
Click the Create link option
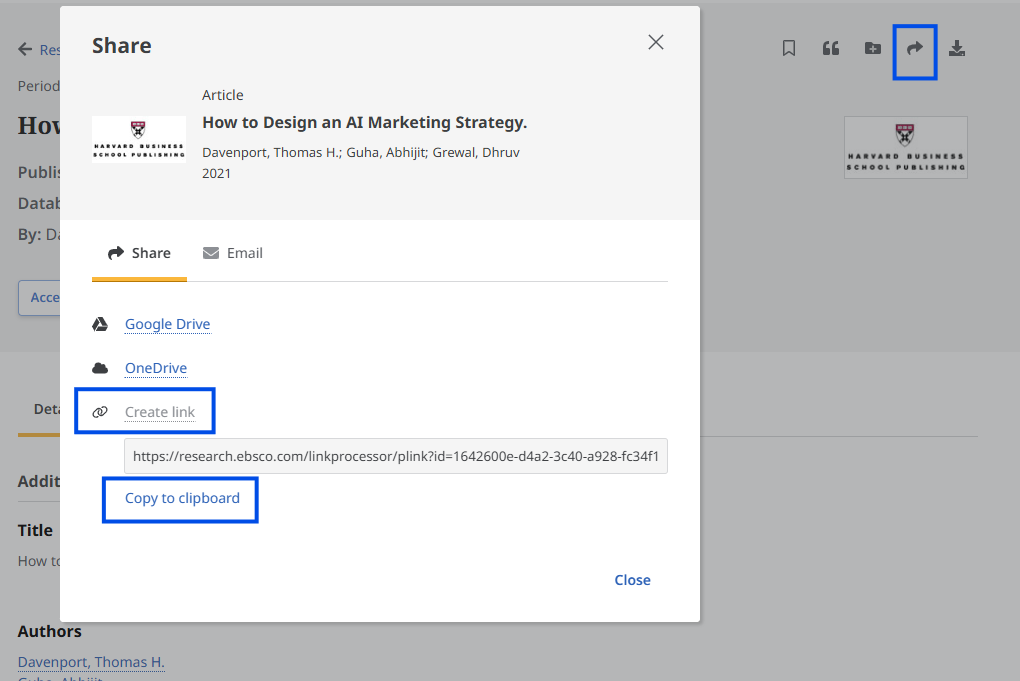click(160, 412)
